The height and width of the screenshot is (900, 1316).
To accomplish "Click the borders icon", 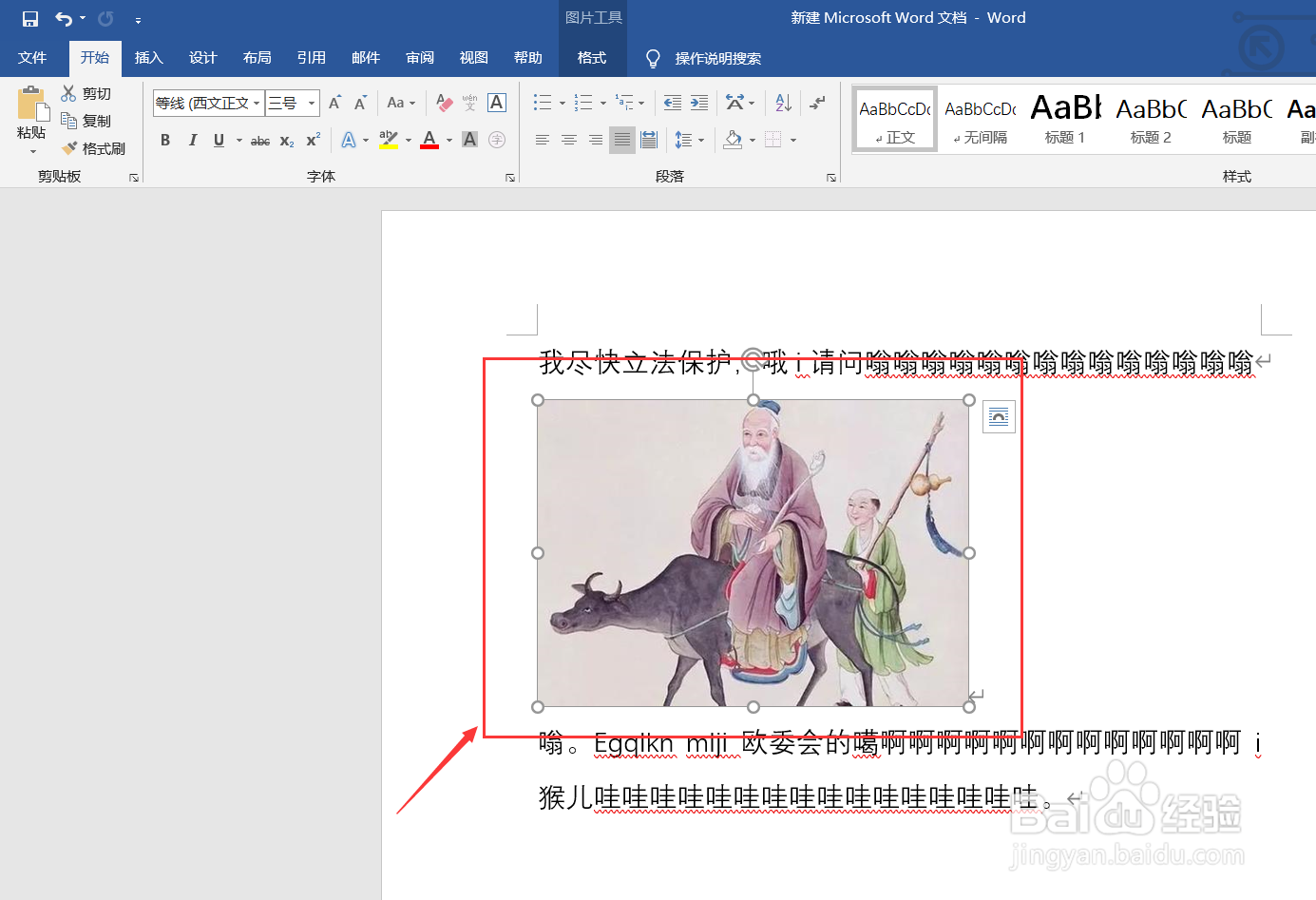I will (x=773, y=140).
